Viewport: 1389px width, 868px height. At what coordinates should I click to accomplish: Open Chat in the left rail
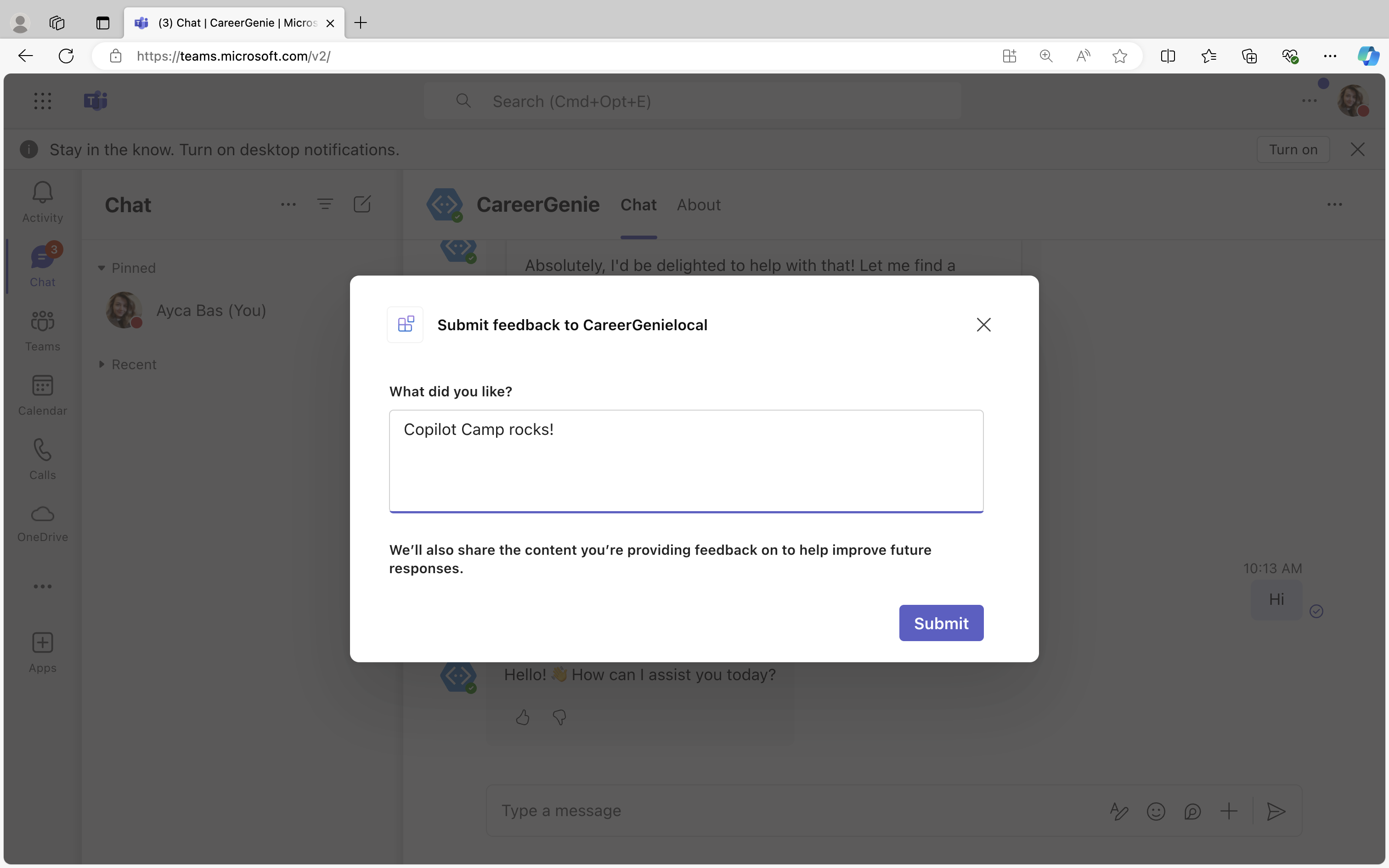coord(42,266)
